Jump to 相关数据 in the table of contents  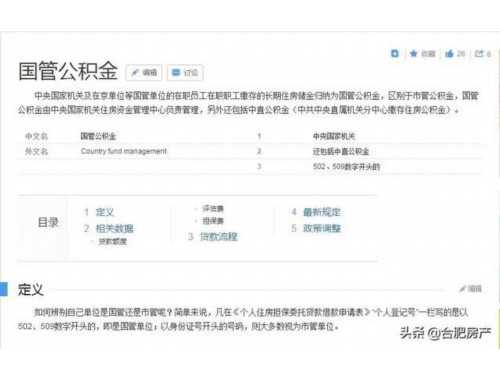coord(115,228)
